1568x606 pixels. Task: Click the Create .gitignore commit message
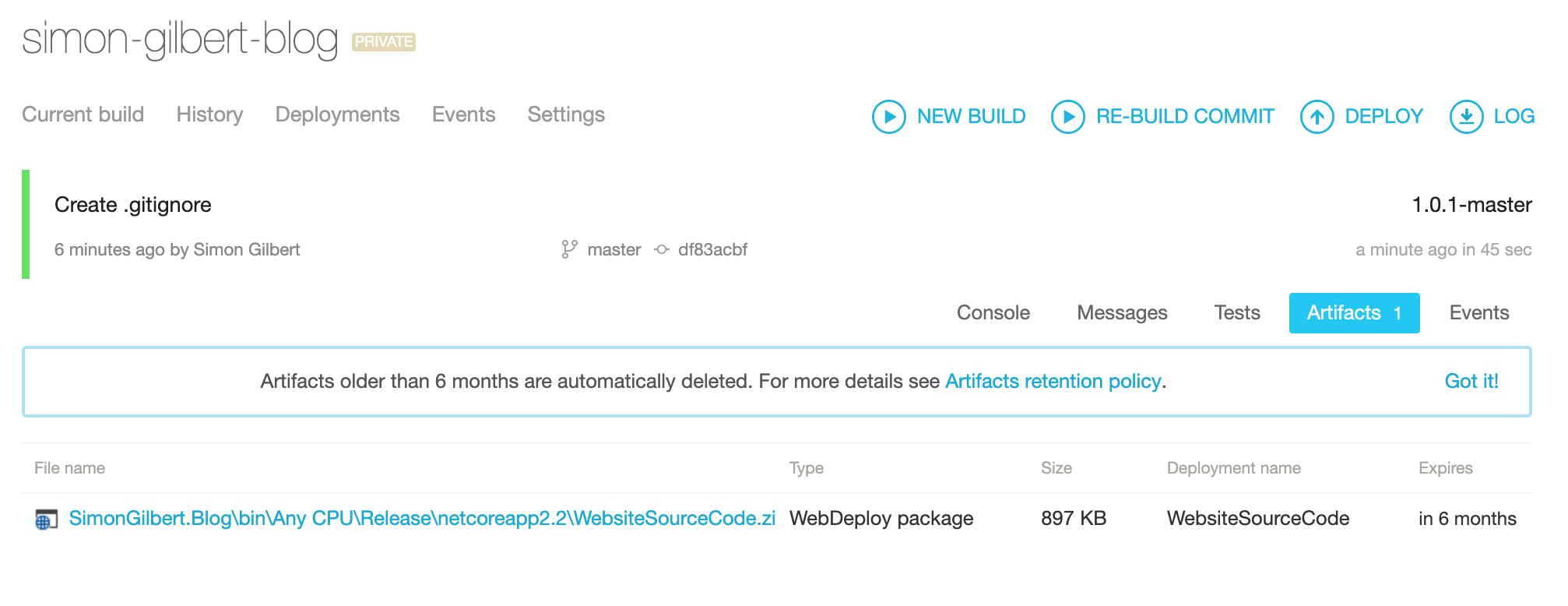click(133, 205)
